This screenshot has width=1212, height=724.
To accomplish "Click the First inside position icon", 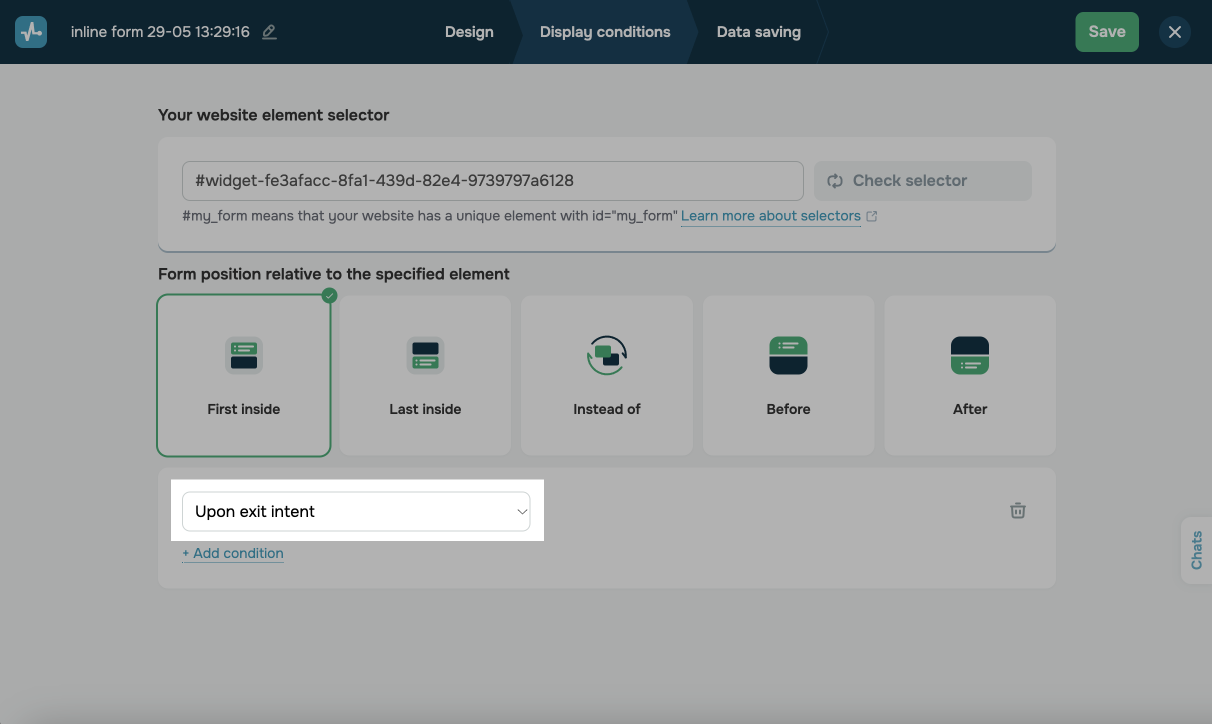I will pos(244,355).
